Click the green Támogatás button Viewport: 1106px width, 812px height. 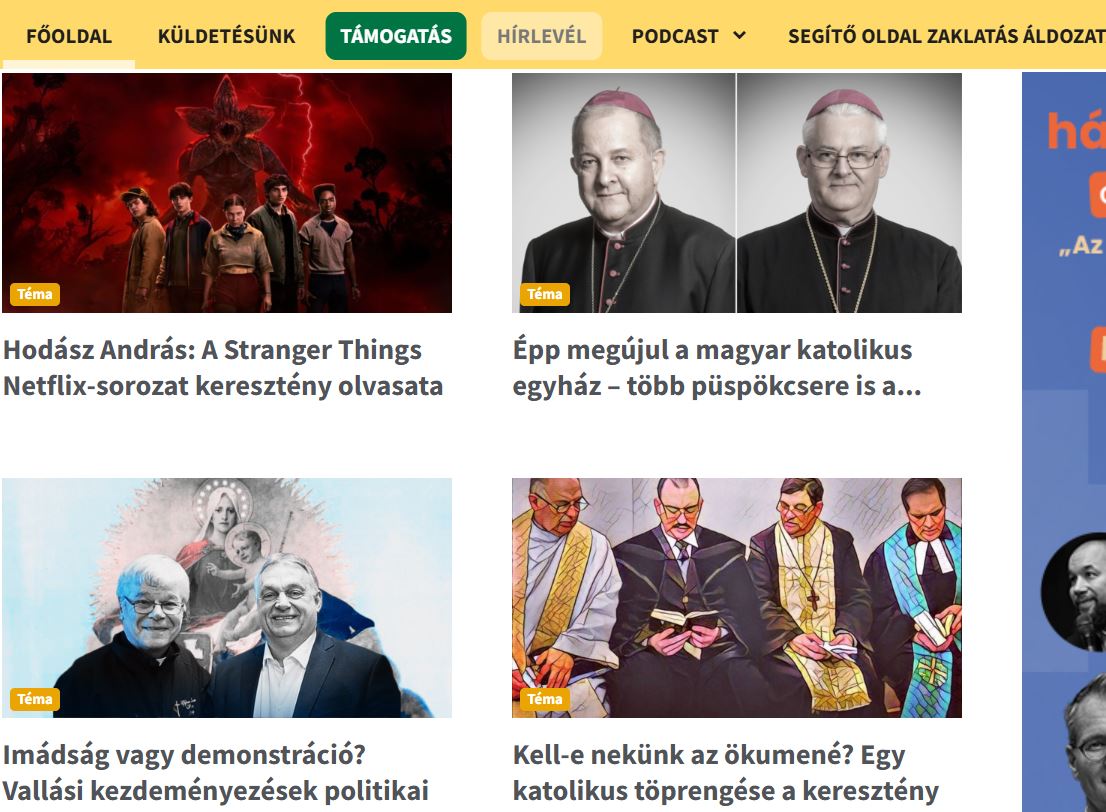point(396,36)
